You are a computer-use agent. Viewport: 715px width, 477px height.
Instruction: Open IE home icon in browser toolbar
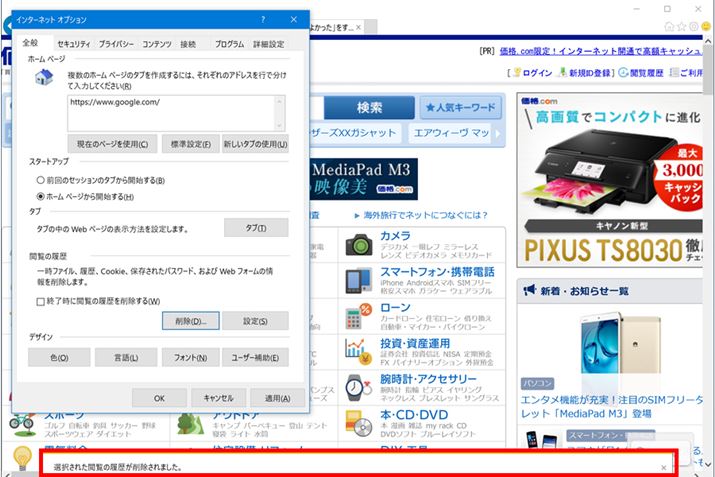(x=669, y=26)
